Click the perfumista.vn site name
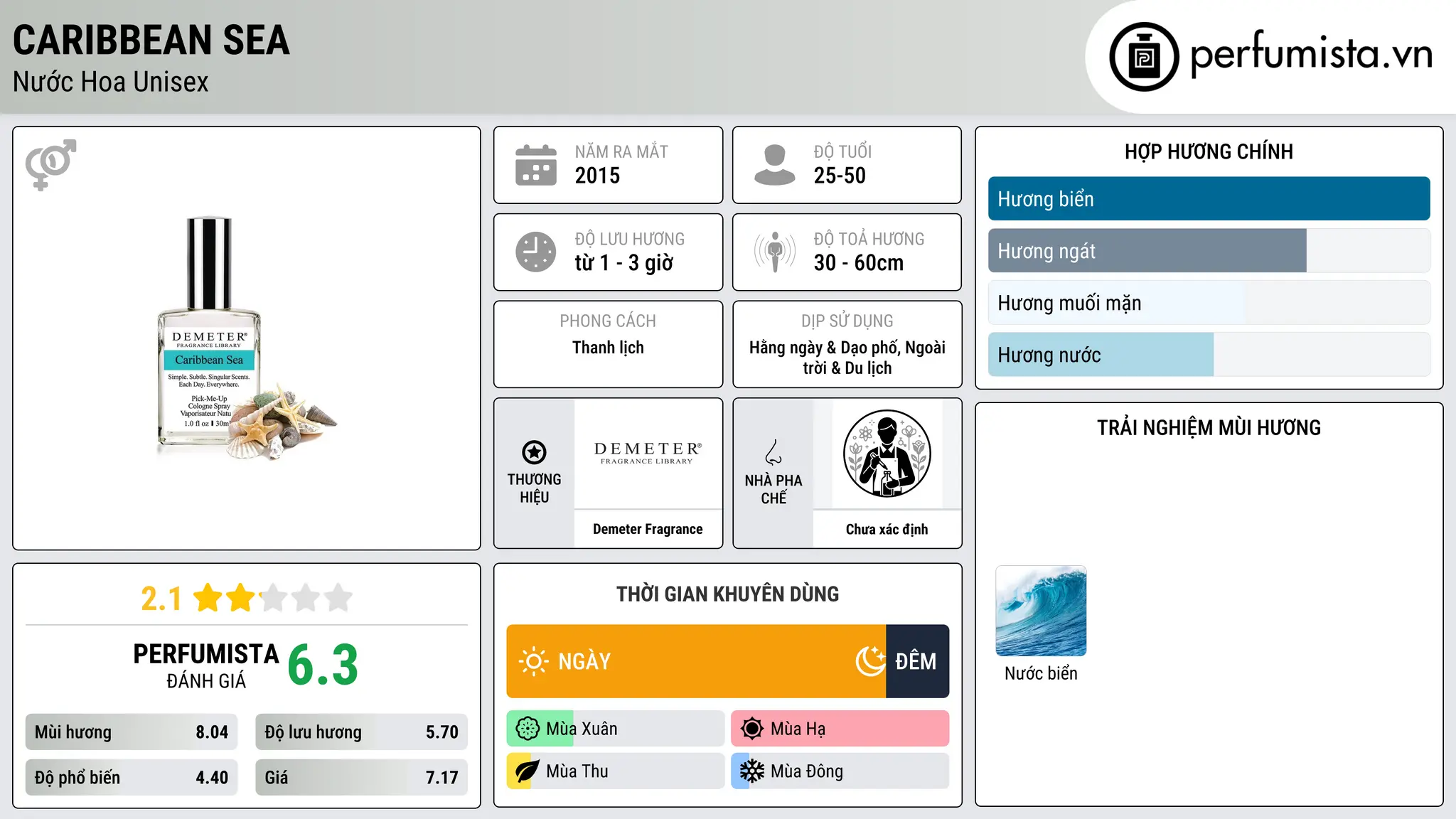 (x=1311, y=54)
